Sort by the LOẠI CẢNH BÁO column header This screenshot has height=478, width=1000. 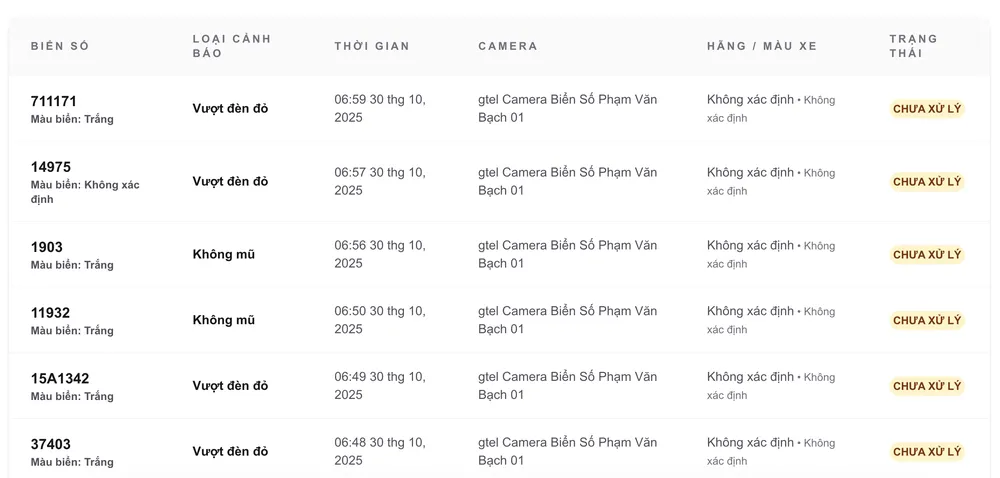232,46
